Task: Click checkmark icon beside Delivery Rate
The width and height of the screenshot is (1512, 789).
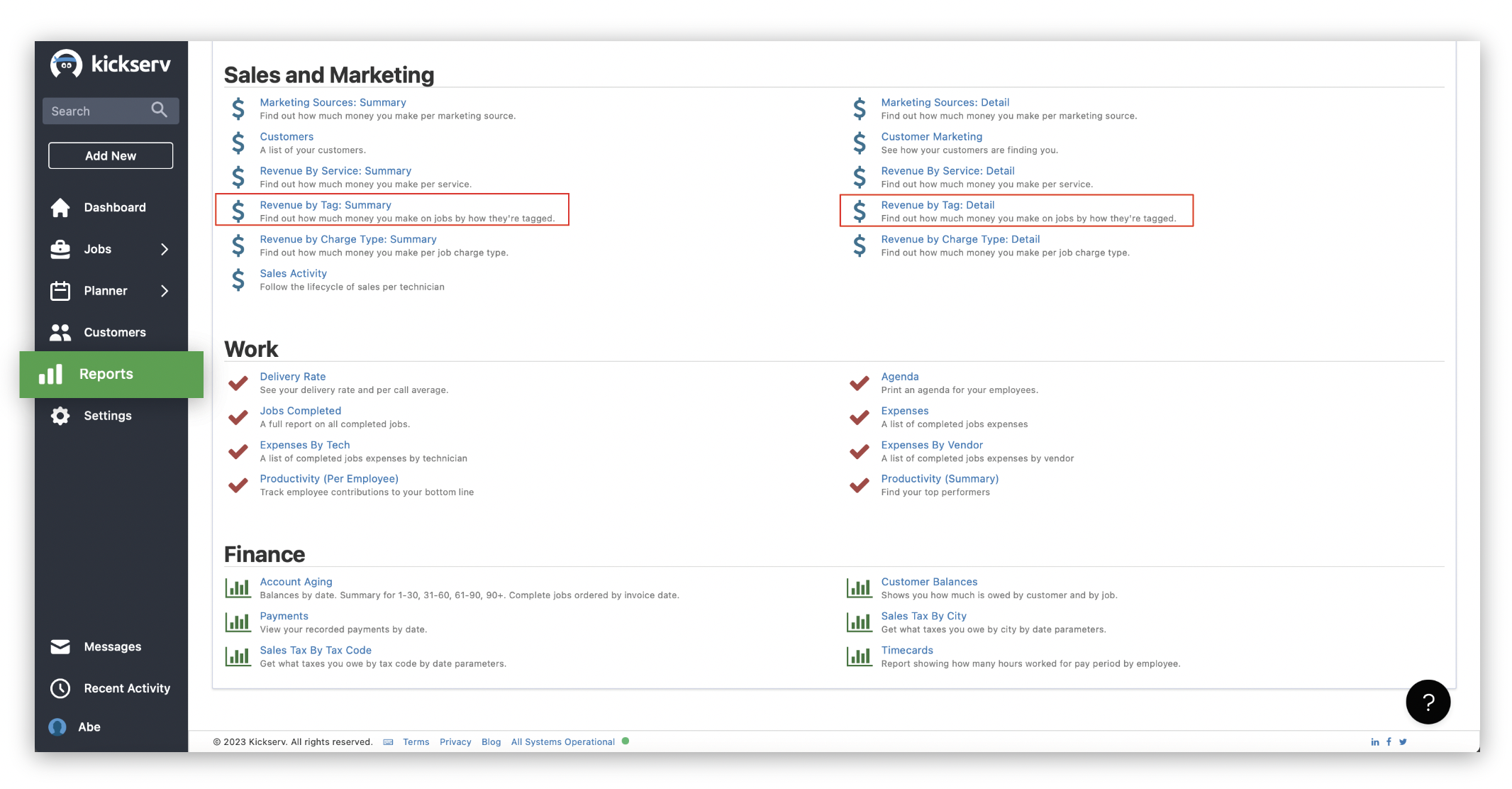Action: click(238, 383)
